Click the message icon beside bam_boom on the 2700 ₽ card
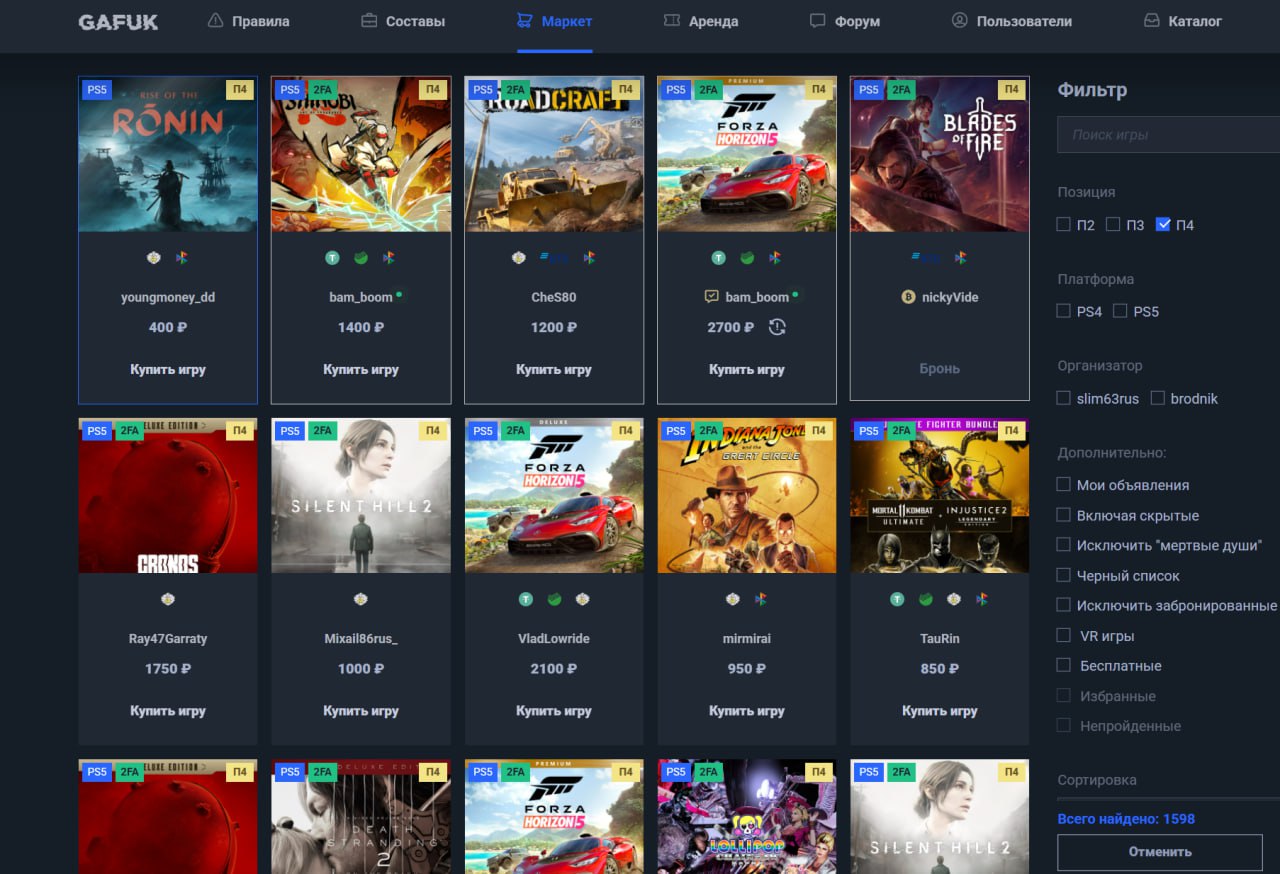 tap(712, 297)
